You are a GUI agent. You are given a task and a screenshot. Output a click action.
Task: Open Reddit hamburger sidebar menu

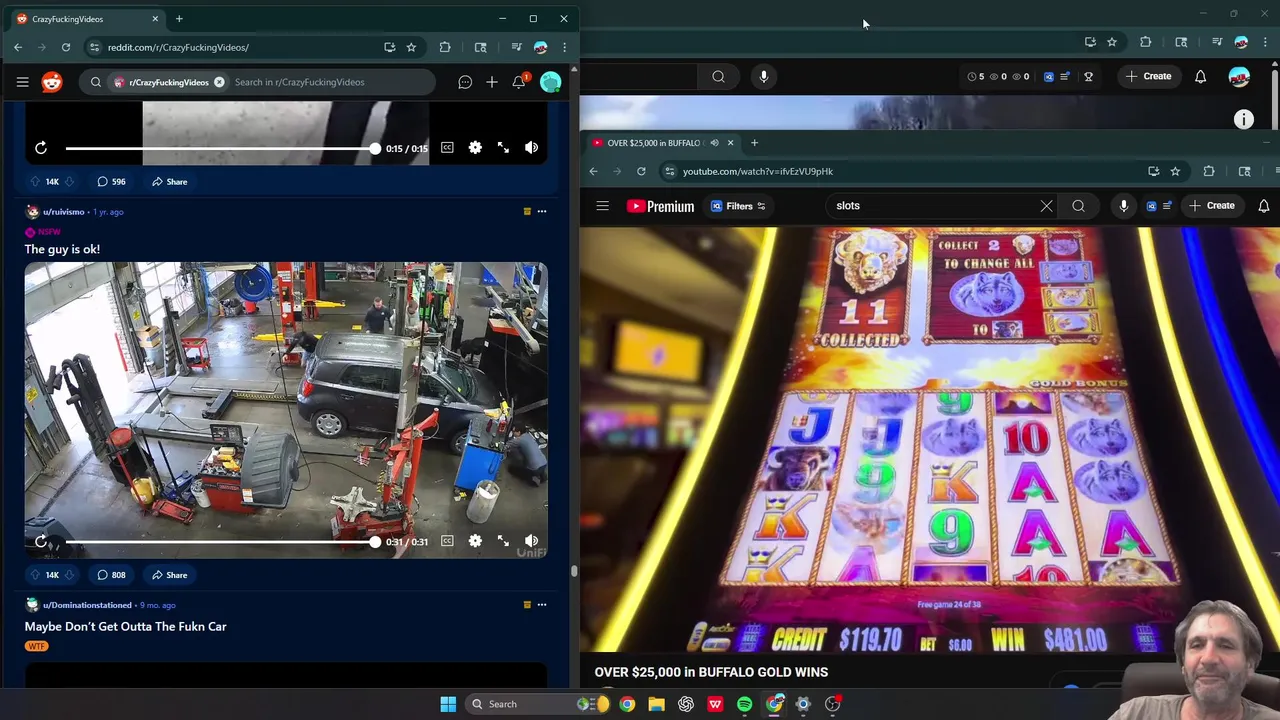tap(22, 82)
